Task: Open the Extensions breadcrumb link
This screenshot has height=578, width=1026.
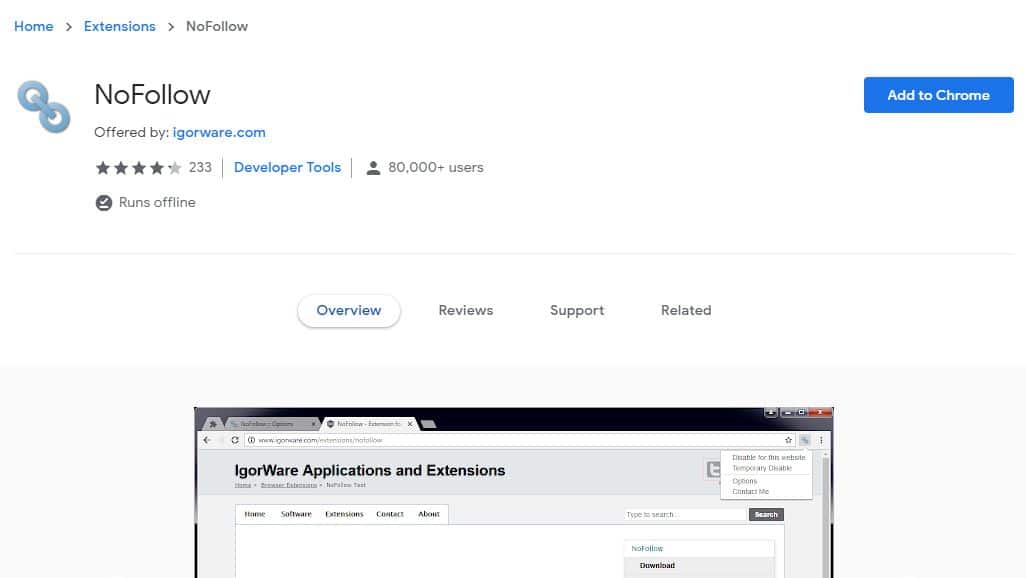Action: pos(120,26)
